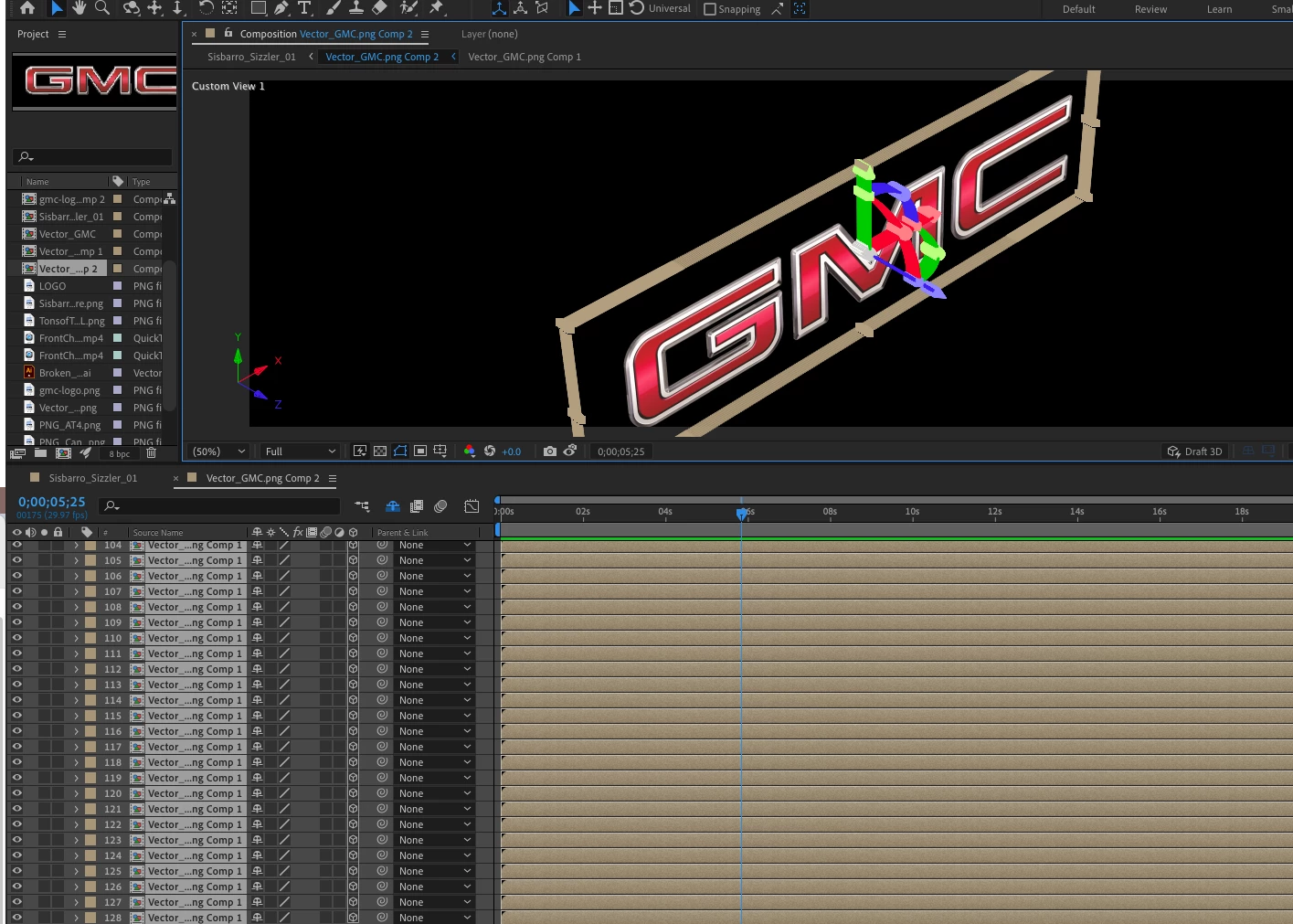Switch to the Learn workspace
This screenshot has height=924, width=1293.
point(1219,9)
